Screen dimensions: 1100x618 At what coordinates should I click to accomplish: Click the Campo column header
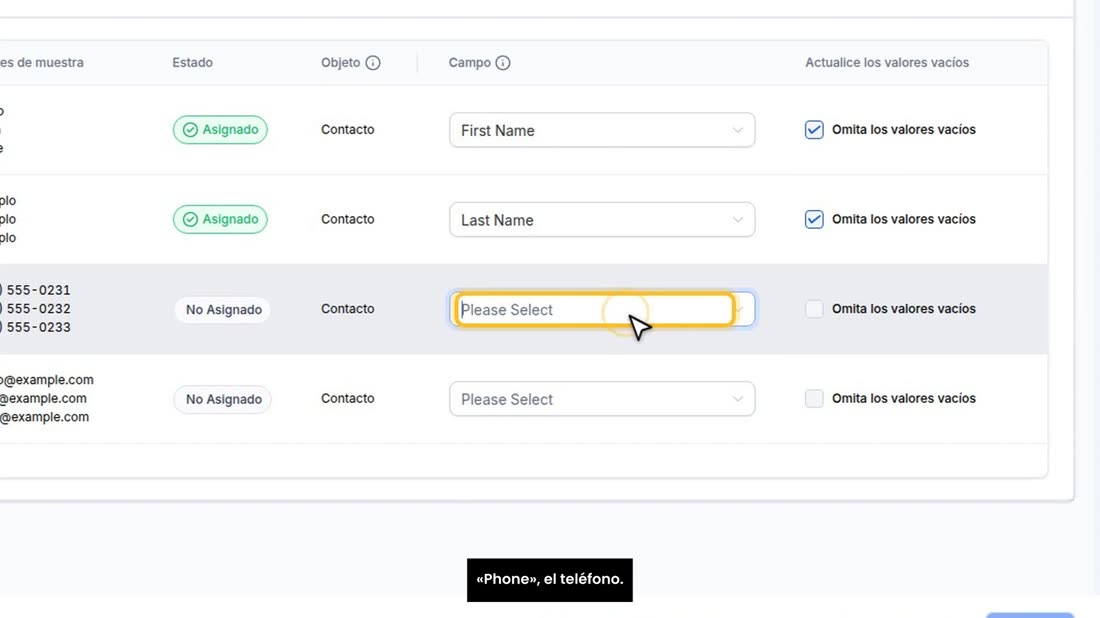click(469, 62)
